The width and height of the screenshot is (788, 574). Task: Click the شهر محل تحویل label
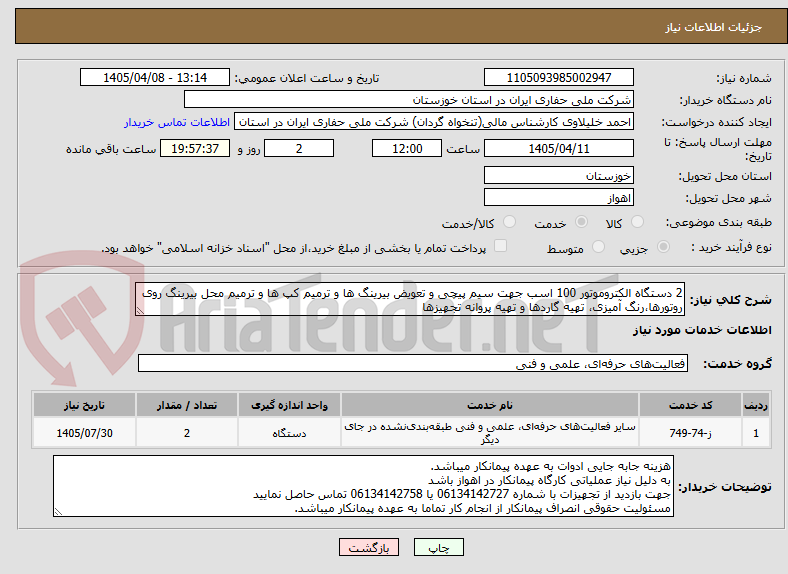(729, 199)
